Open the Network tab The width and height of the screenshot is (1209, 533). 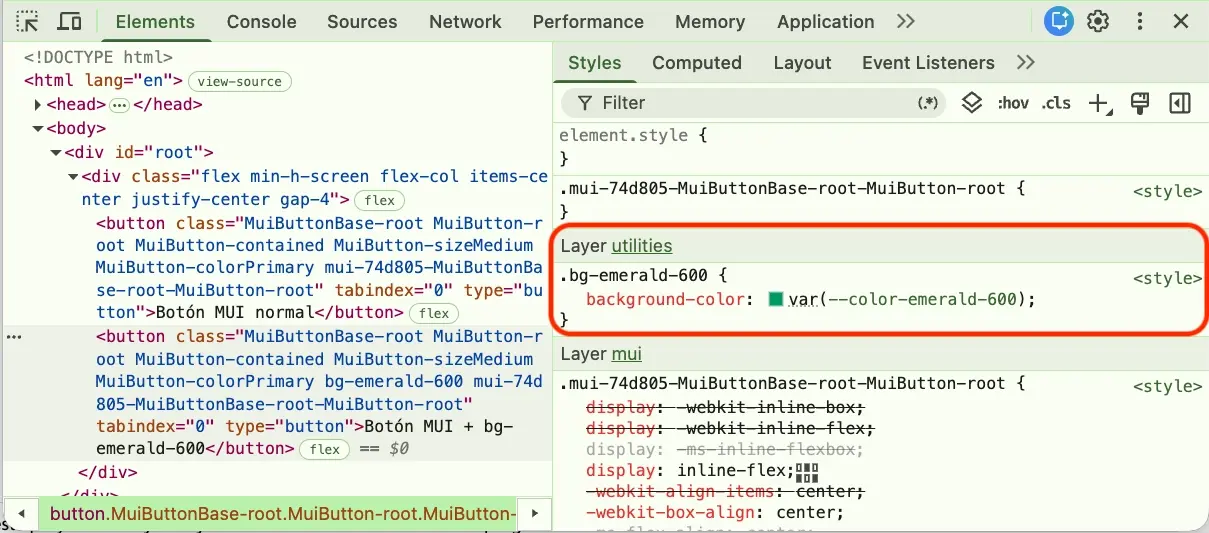click(465, 21)
